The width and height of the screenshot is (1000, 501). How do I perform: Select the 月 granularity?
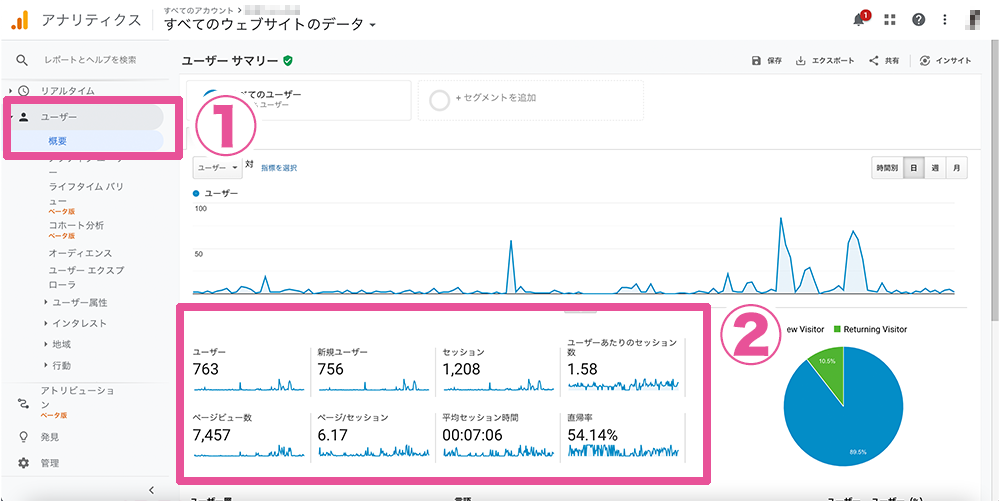[x=957, y=168]
